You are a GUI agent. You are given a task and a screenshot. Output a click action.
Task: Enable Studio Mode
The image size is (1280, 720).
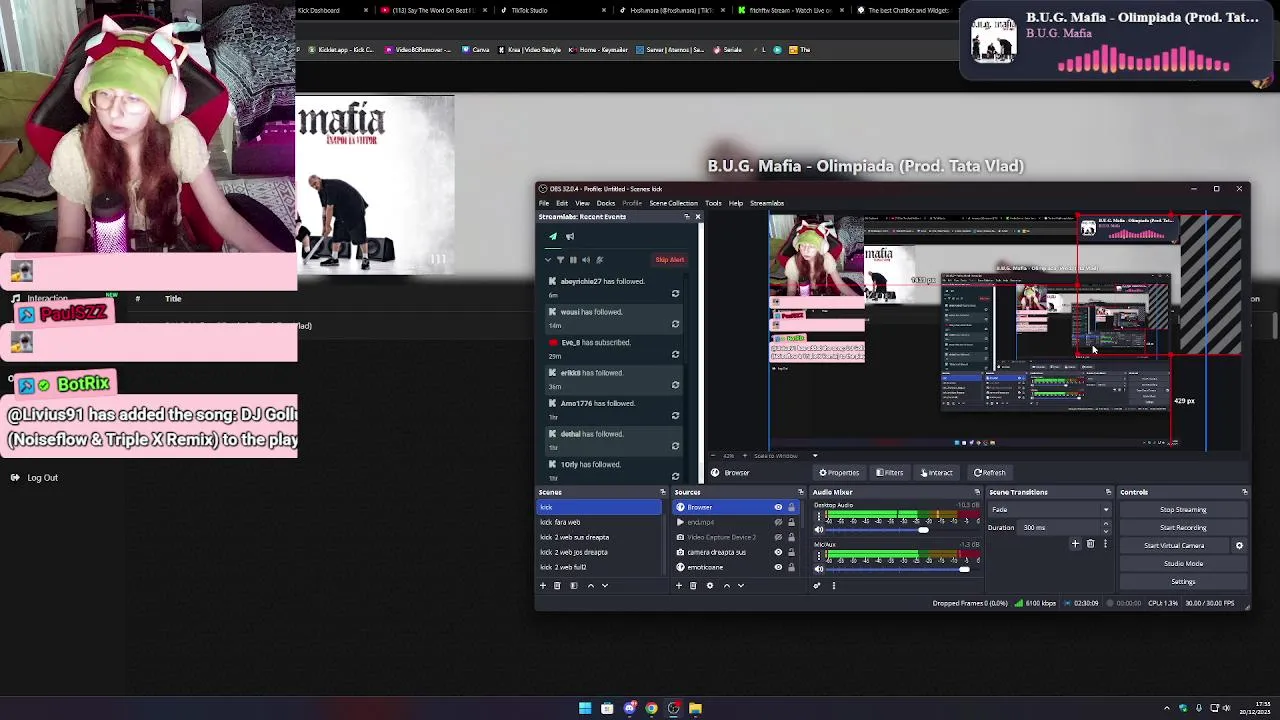tap(1183, 564)
